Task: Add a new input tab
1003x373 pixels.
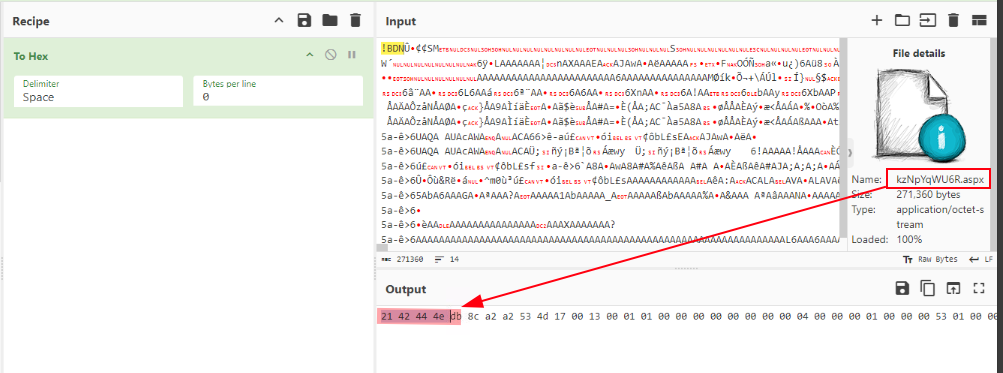Action: point(876,20)
